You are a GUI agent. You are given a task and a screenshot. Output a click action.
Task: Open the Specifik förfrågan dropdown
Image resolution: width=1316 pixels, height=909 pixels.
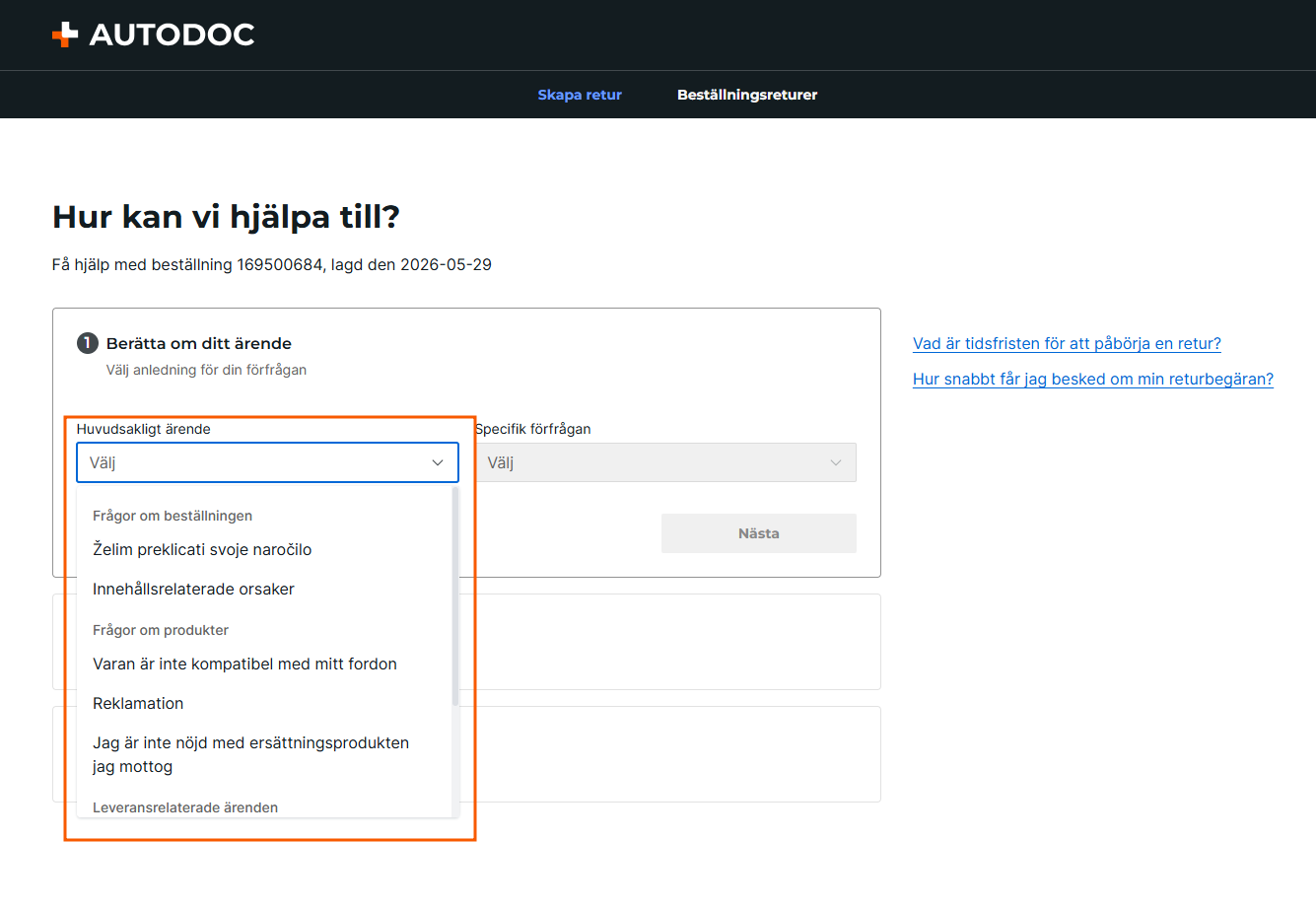pos(665,462)
